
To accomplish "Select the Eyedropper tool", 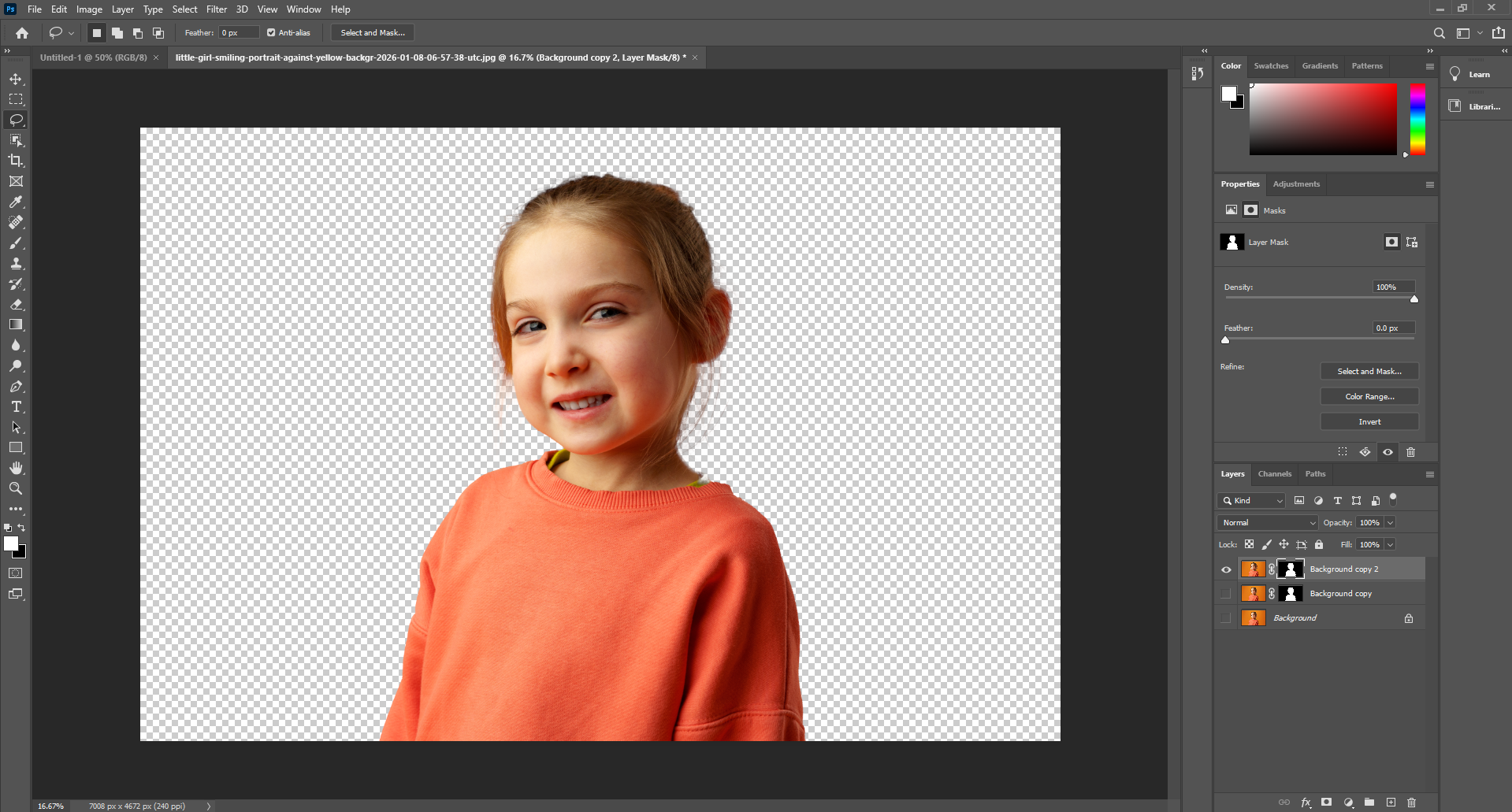I will click(x=16, y=202).
